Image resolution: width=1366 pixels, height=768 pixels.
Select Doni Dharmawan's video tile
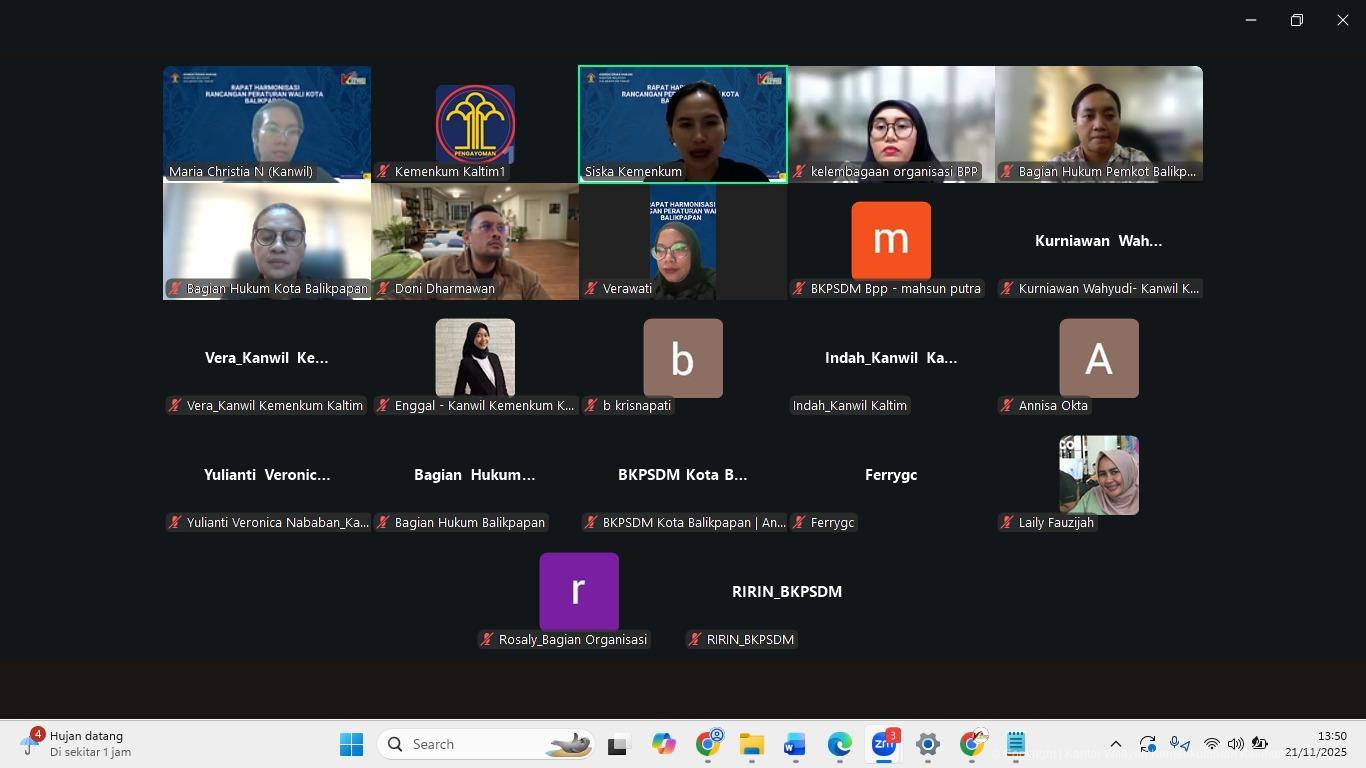pos(475,240)
